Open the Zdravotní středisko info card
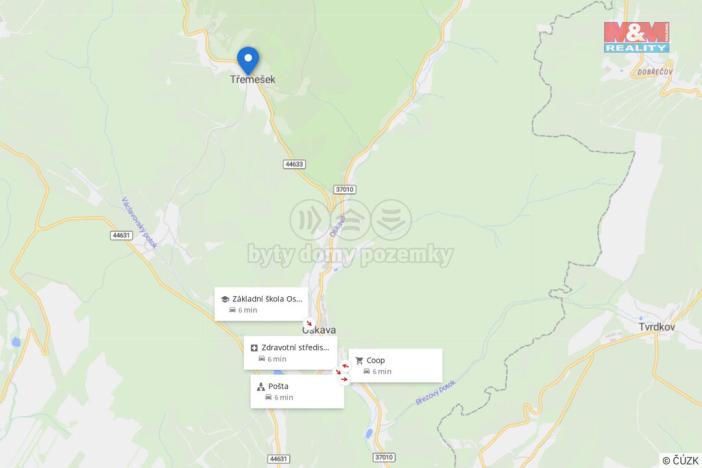Screen dimensions: 702x468 click(x=291, y=353)
